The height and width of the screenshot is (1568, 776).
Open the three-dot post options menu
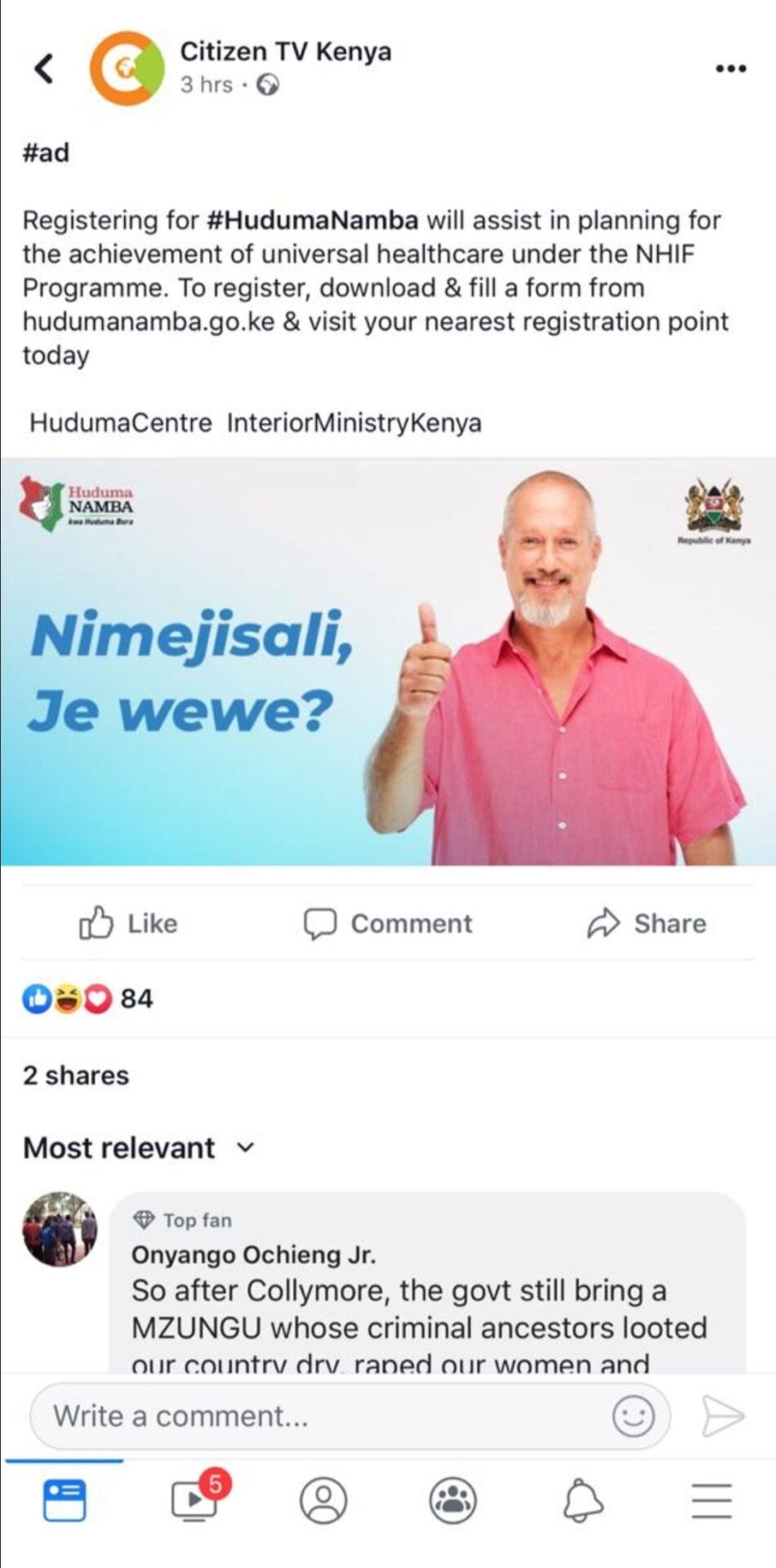730,69
